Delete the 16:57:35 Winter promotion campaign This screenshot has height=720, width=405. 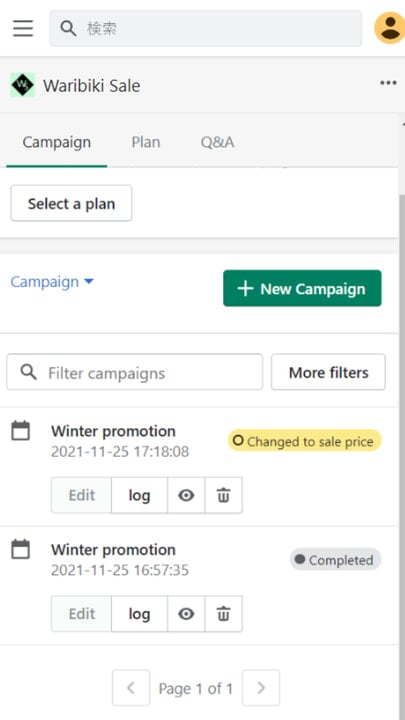click(x=224, y=613)
